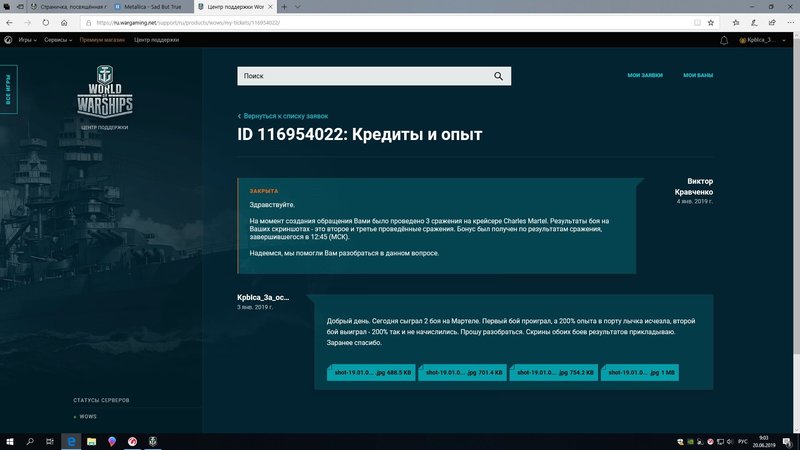Open the notifications bell icon

[x=724, y=40]
